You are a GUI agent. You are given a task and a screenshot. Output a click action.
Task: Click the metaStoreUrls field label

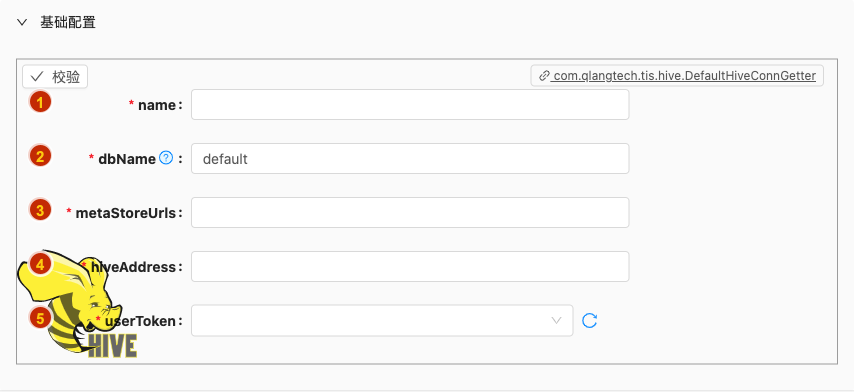tap(126, 213)
